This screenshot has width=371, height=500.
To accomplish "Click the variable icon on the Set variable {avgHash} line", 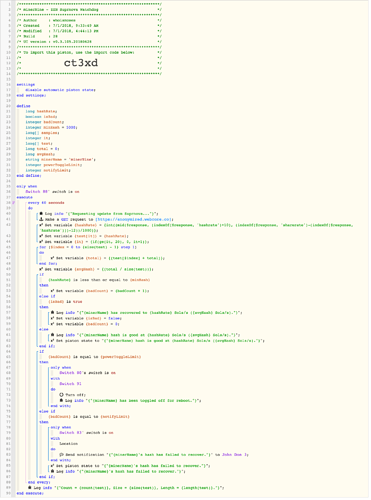I will point(41,269).
